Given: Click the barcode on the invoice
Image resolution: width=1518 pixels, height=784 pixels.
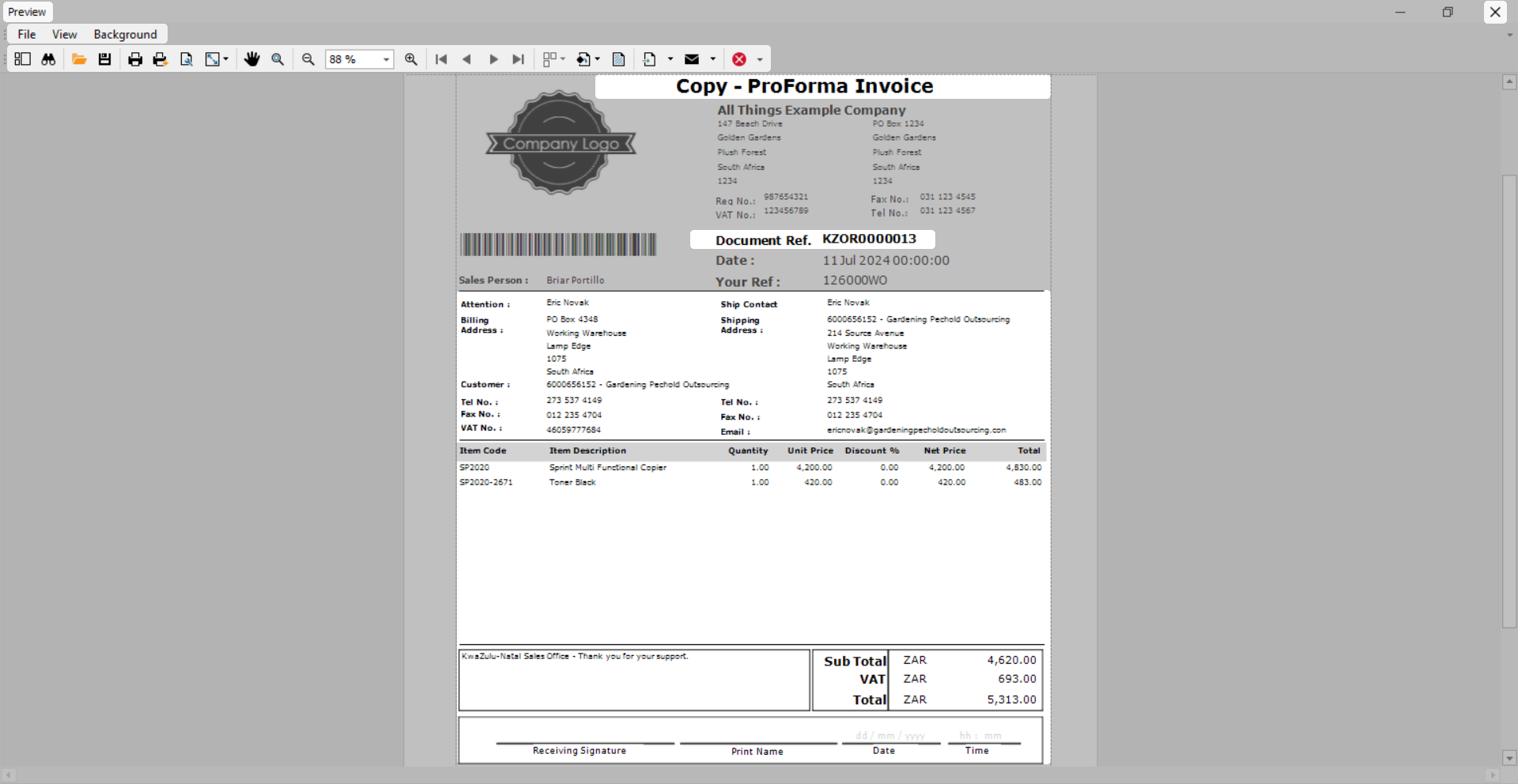Looking at the screenshot, I should 558,244.
